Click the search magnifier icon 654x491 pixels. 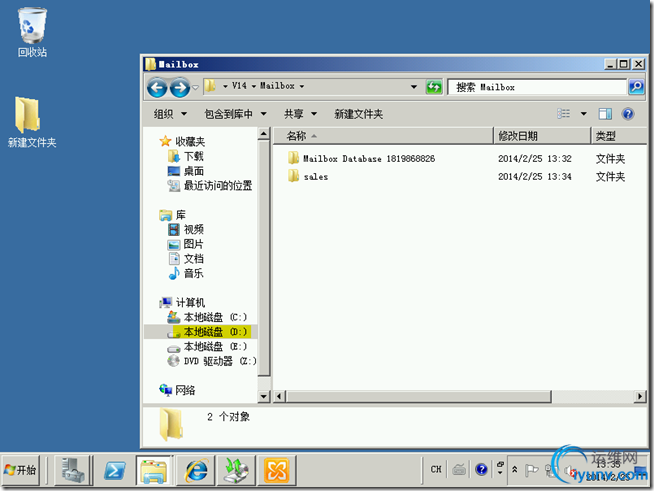pos(636,87)
